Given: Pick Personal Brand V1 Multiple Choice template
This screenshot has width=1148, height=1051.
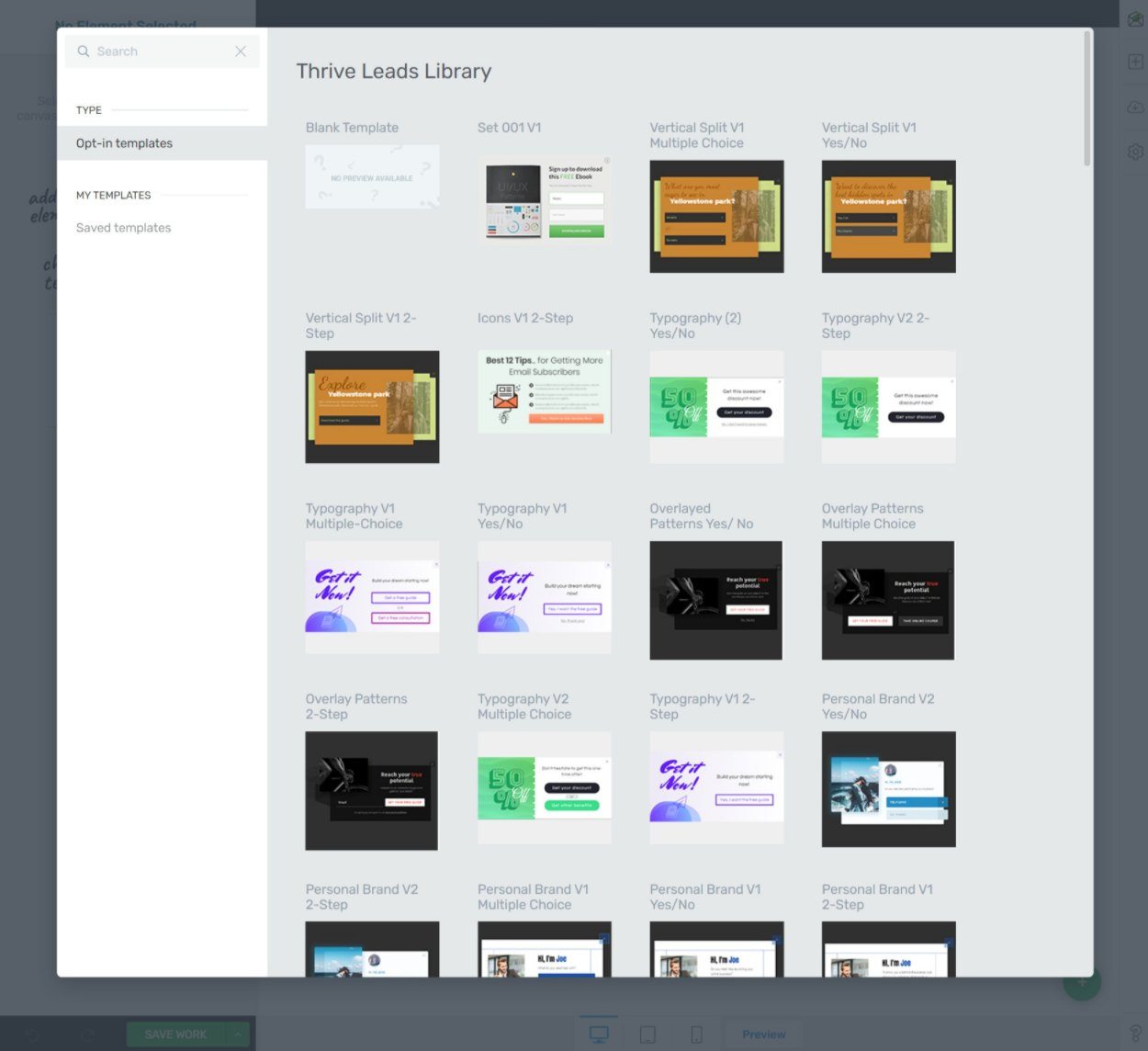Looking at the screenshot, I should click(x=545, y=949).
